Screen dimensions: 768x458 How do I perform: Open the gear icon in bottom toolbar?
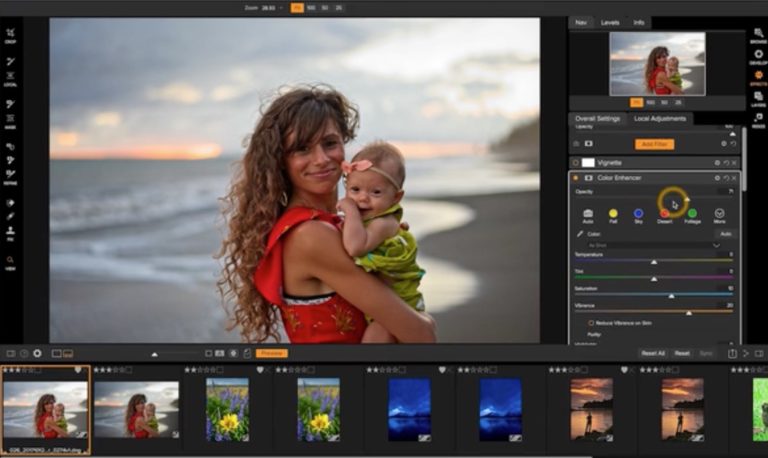point(37,353)
